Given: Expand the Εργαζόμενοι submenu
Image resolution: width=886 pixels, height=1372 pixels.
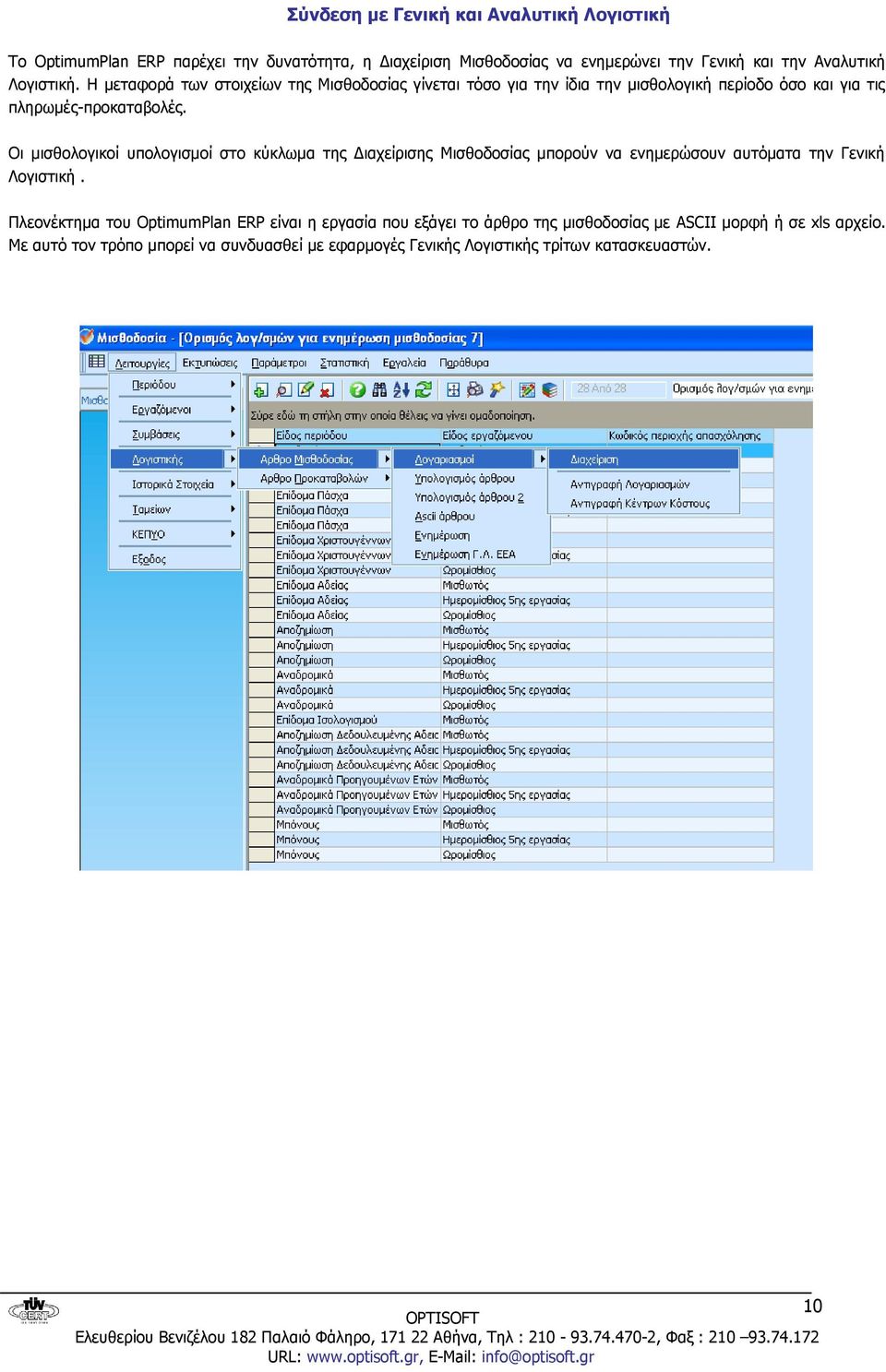Looking at the screenshot, I should point(174,410).
